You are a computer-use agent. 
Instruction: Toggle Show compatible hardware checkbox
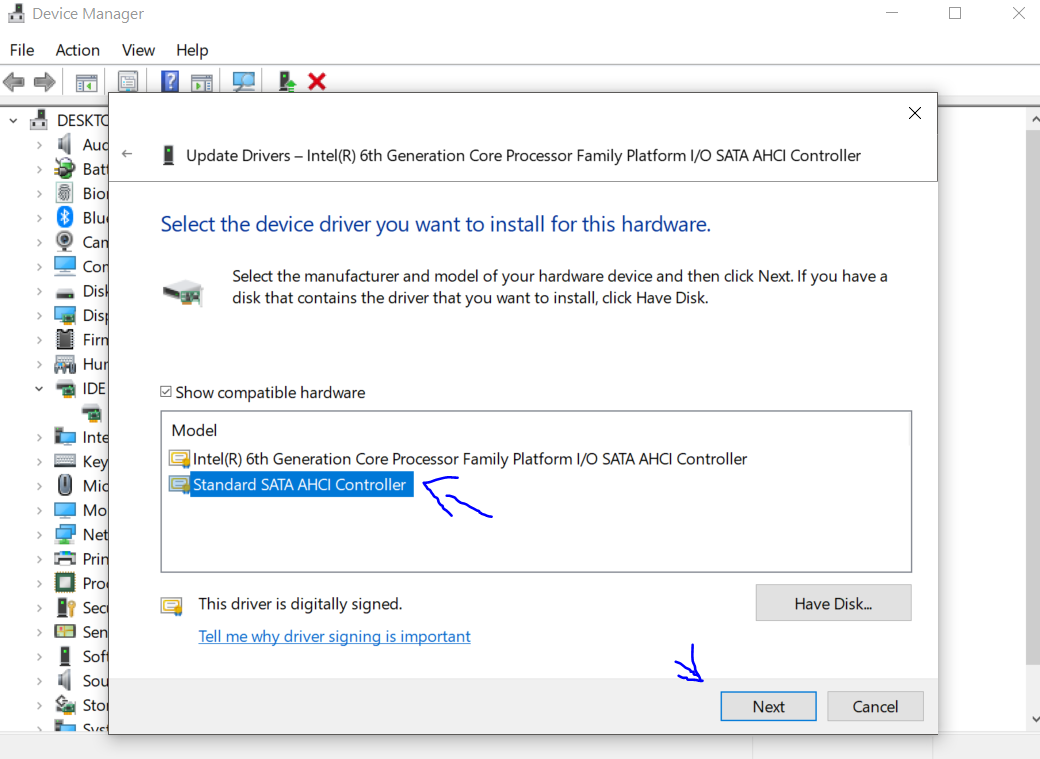(166, 391)
